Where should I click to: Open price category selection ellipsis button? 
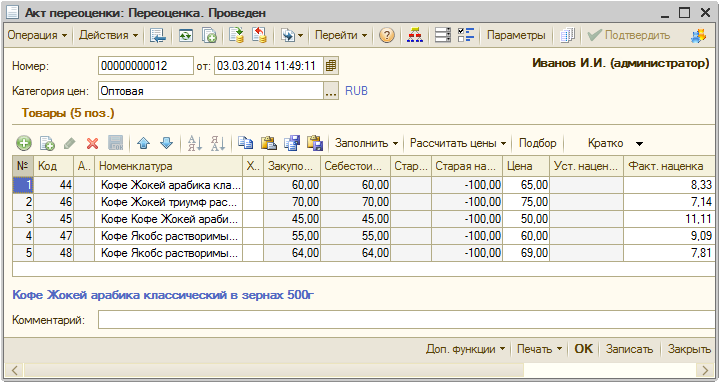[x=331, y=91]
